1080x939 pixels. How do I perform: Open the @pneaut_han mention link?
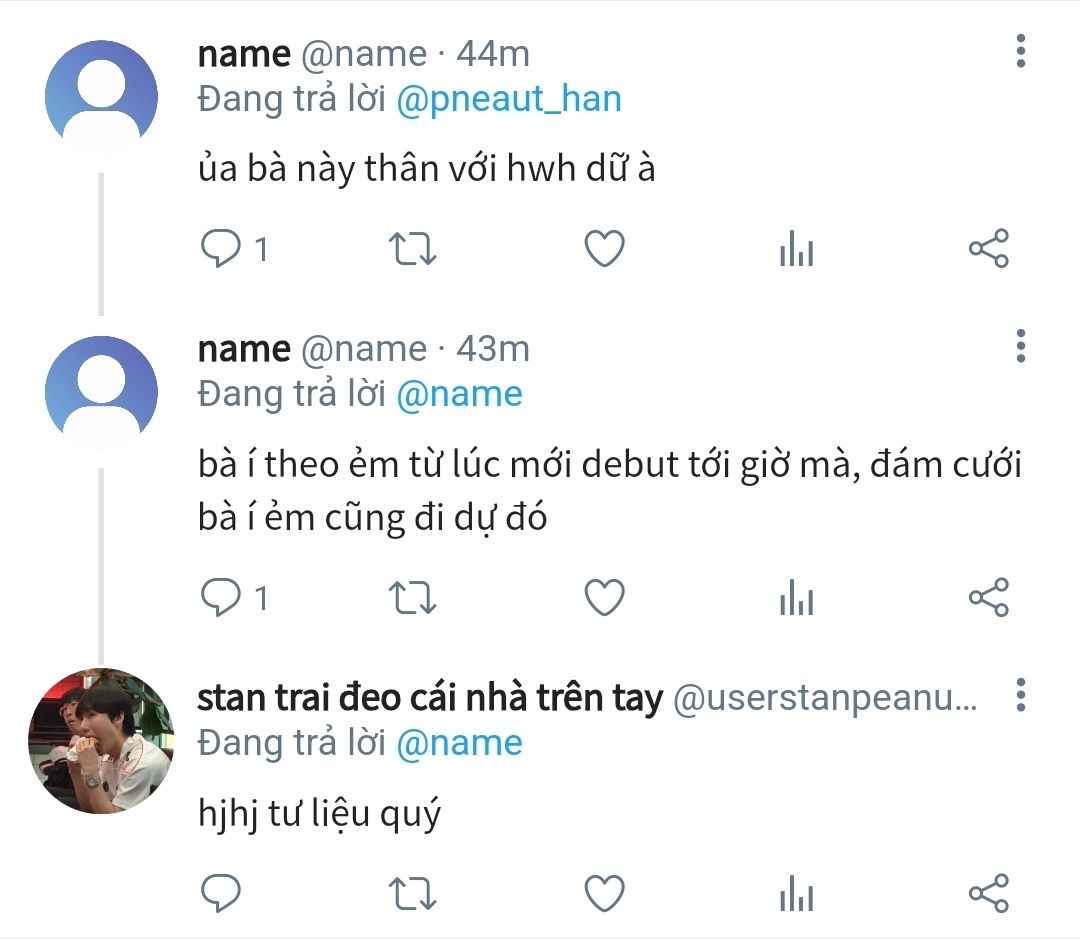point(509,99)
